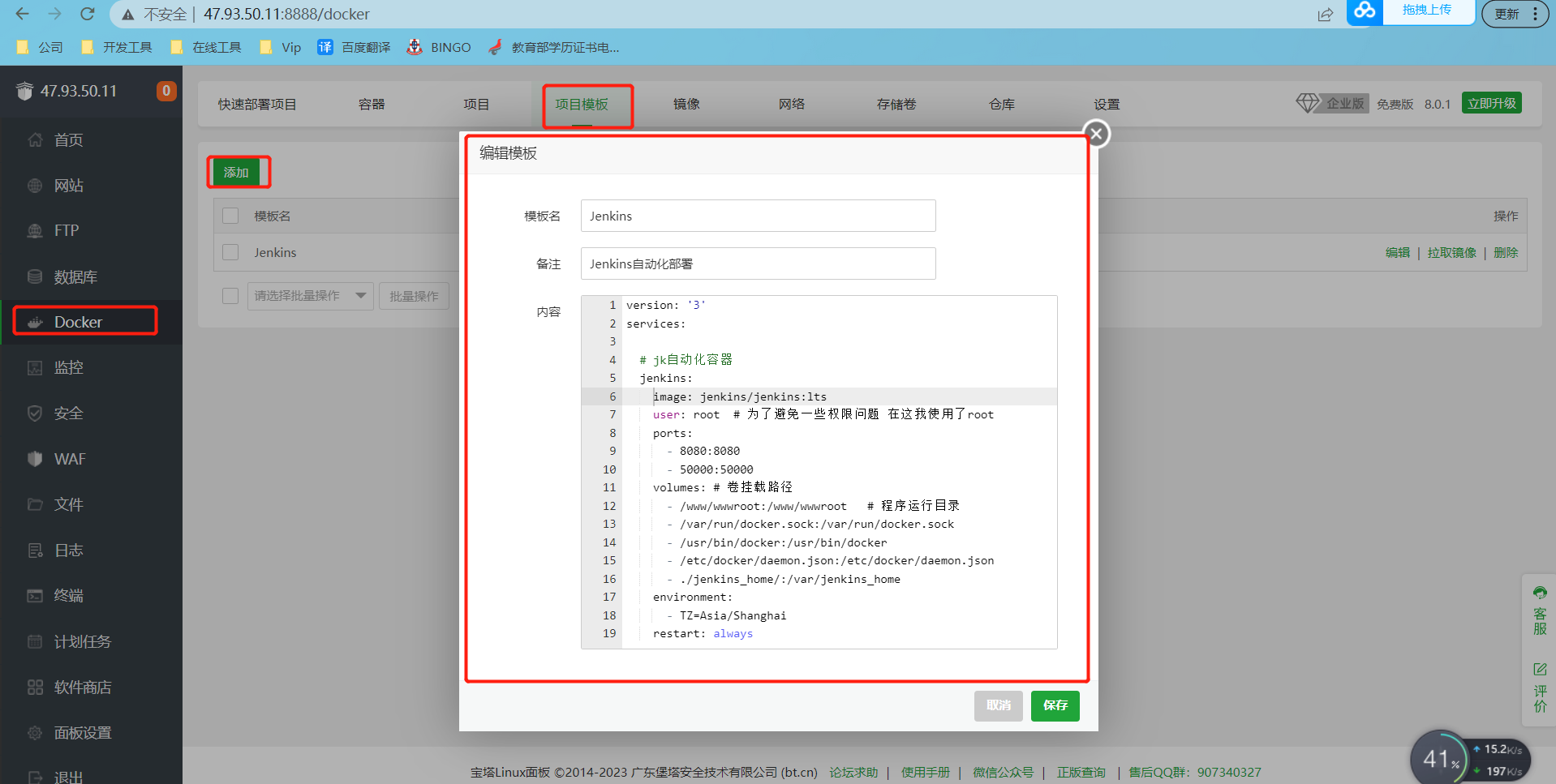
Task: Open the BINGO bookmark
Action: click(439, 47)
